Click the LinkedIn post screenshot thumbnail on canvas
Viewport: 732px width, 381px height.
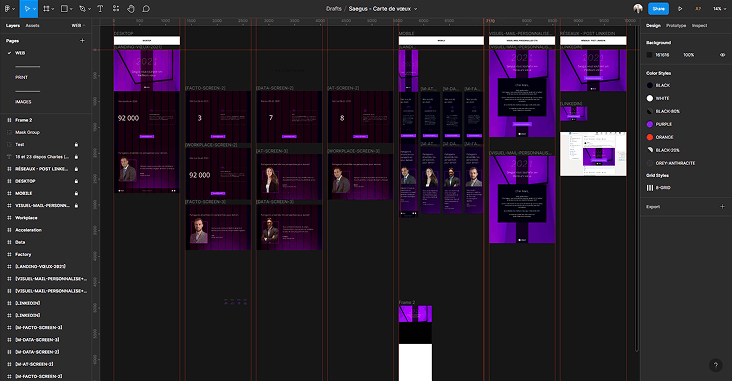tap(593, 154)
